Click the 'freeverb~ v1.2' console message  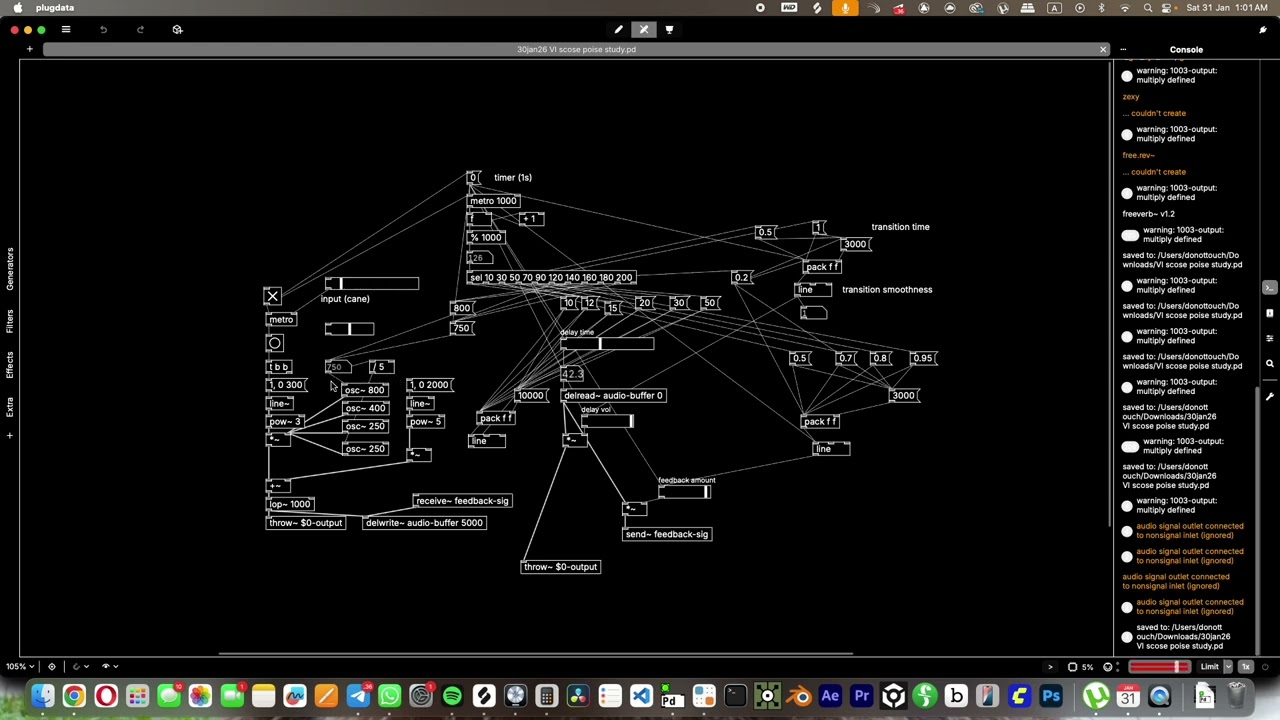point(1149,213)
